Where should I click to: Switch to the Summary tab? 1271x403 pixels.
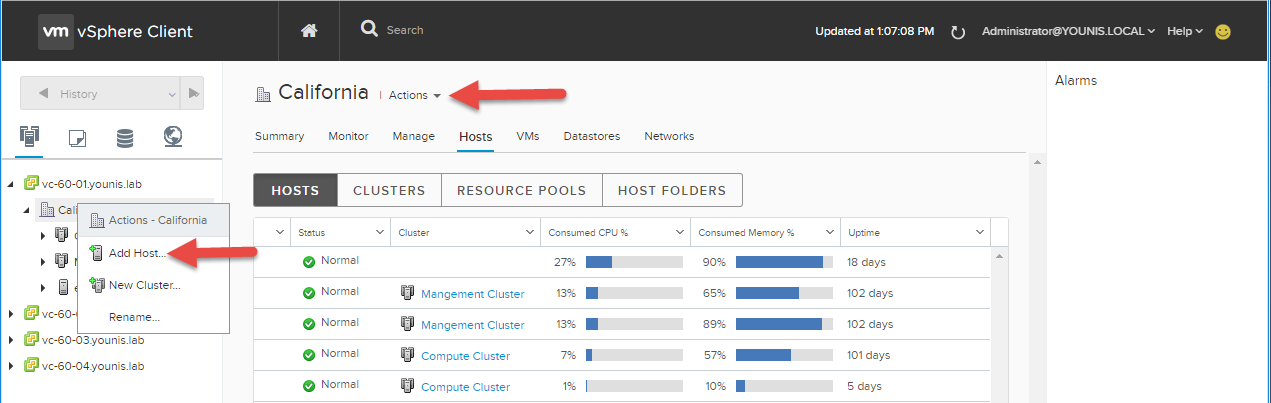(279, 136)
